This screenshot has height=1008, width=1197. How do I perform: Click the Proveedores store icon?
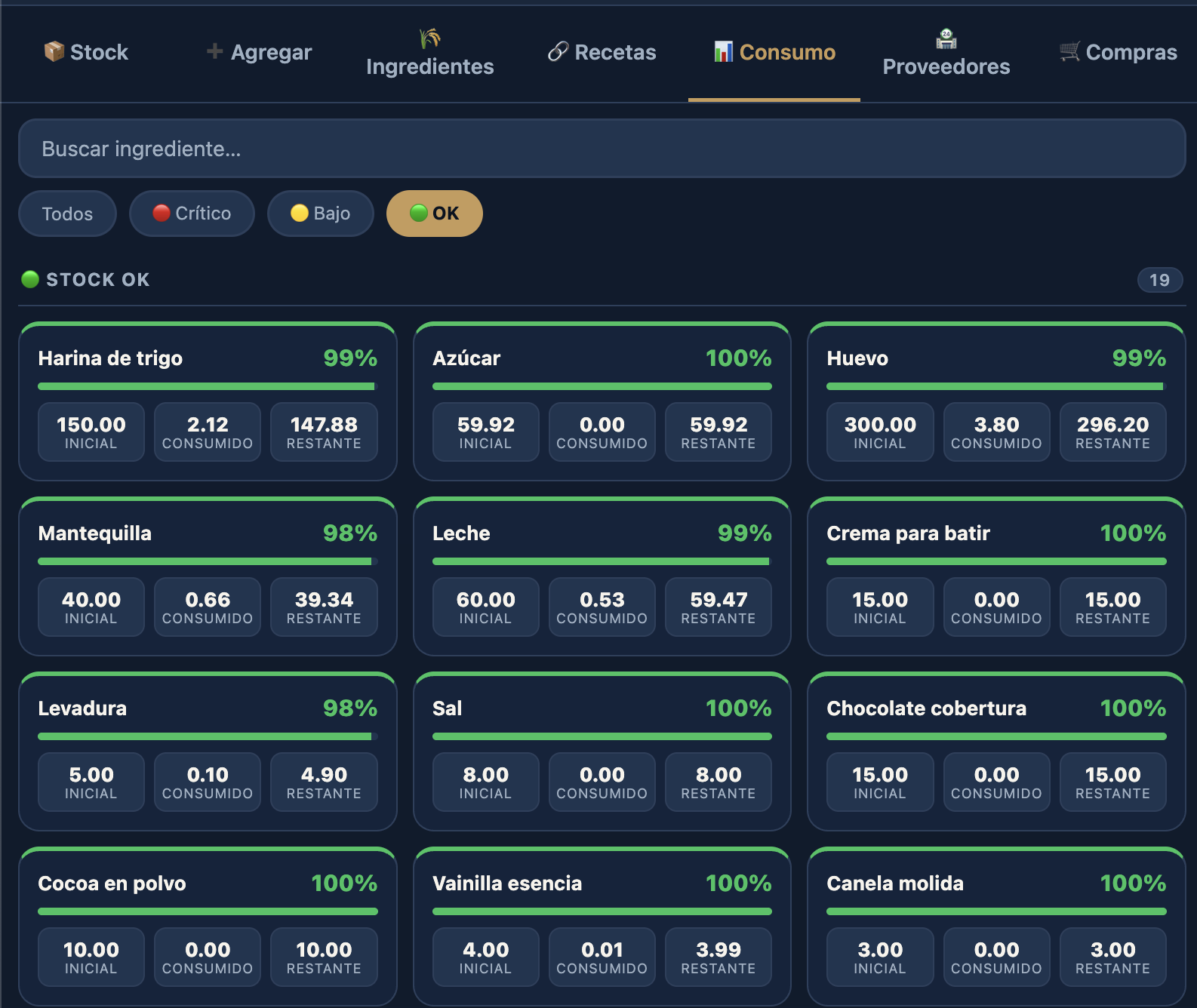click(946, 38)
